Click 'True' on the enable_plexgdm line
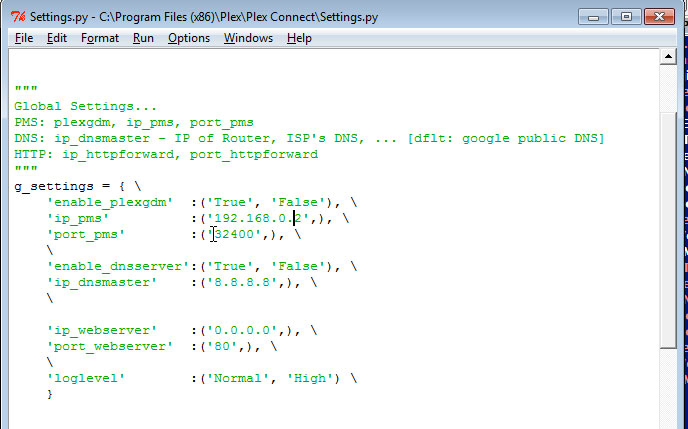Image resolution: width=688 pixels, height=429 pixels. (229, 203)
